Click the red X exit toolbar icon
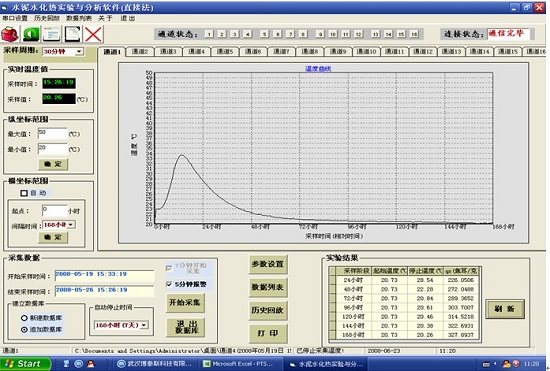This screenshot has width=550, height=371. tap(93, 34)
